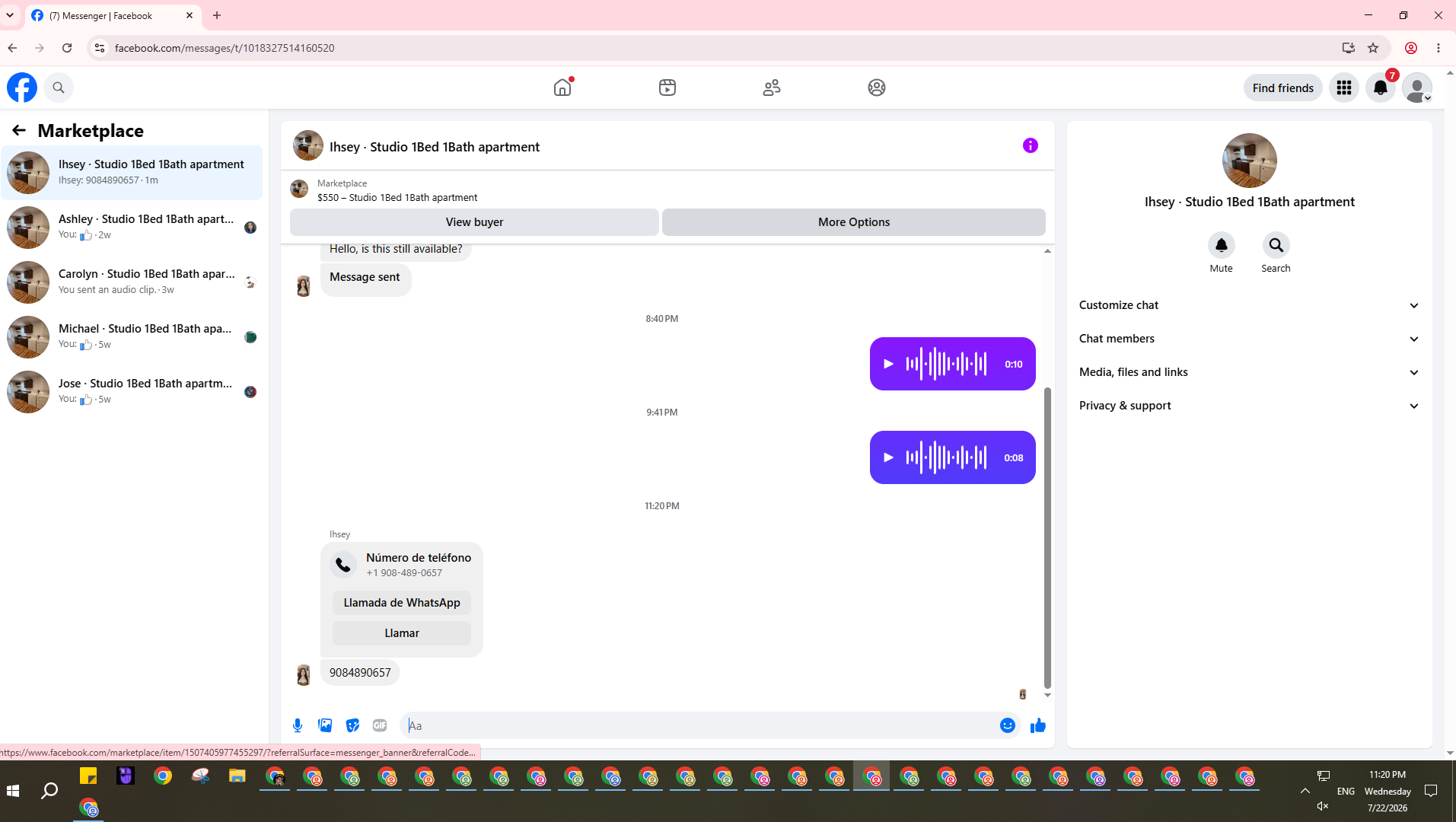The image size is (1456, 822).
Task: Attach a photo with the image icon
Action: pyautogui.click(x=325, y=725)
